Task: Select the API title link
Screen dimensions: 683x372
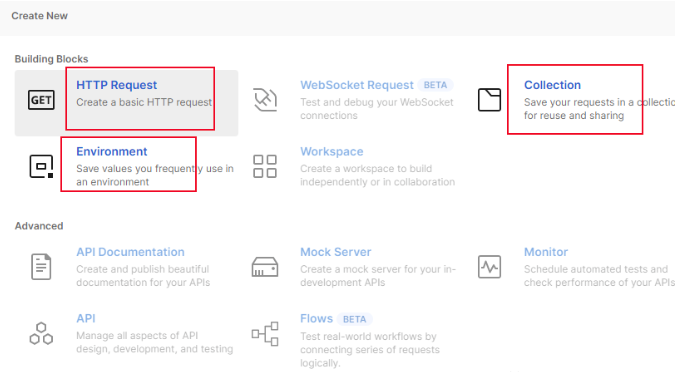Action: click(86, 318)
